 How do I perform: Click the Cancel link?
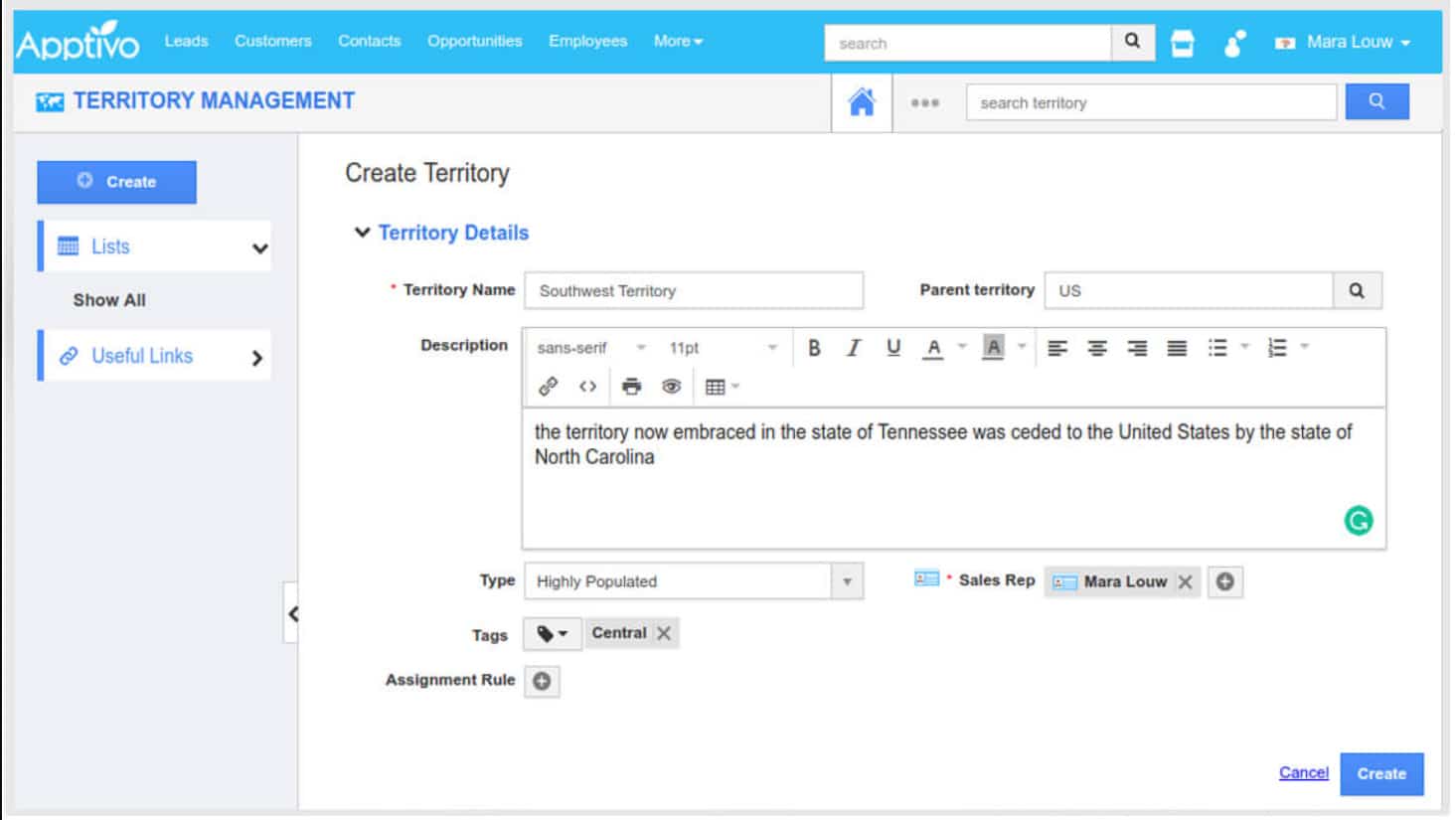click(x=1303, y=772)
